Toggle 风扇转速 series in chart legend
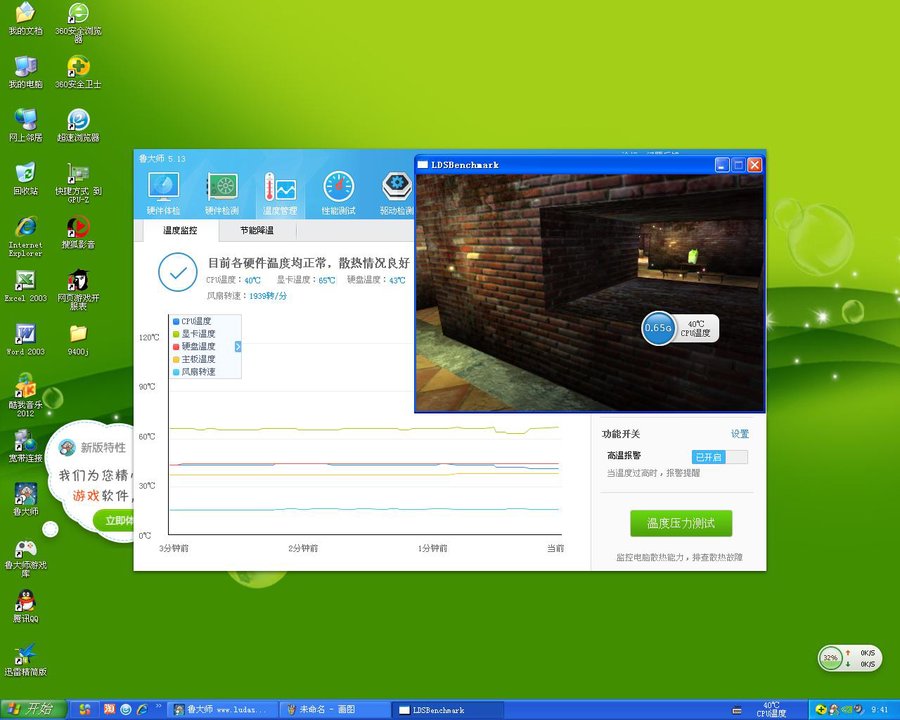The width and height of the screenshot is (900, 720). 196,372
